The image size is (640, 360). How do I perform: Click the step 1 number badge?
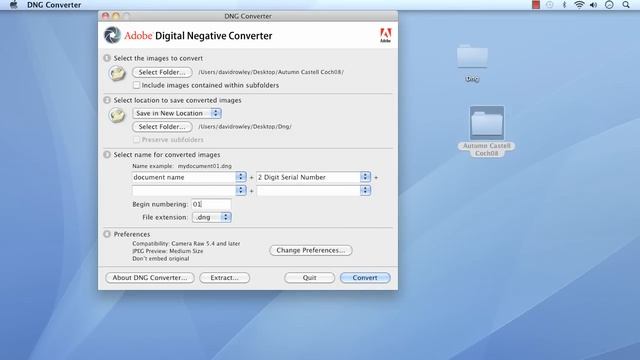coord(107,58)
